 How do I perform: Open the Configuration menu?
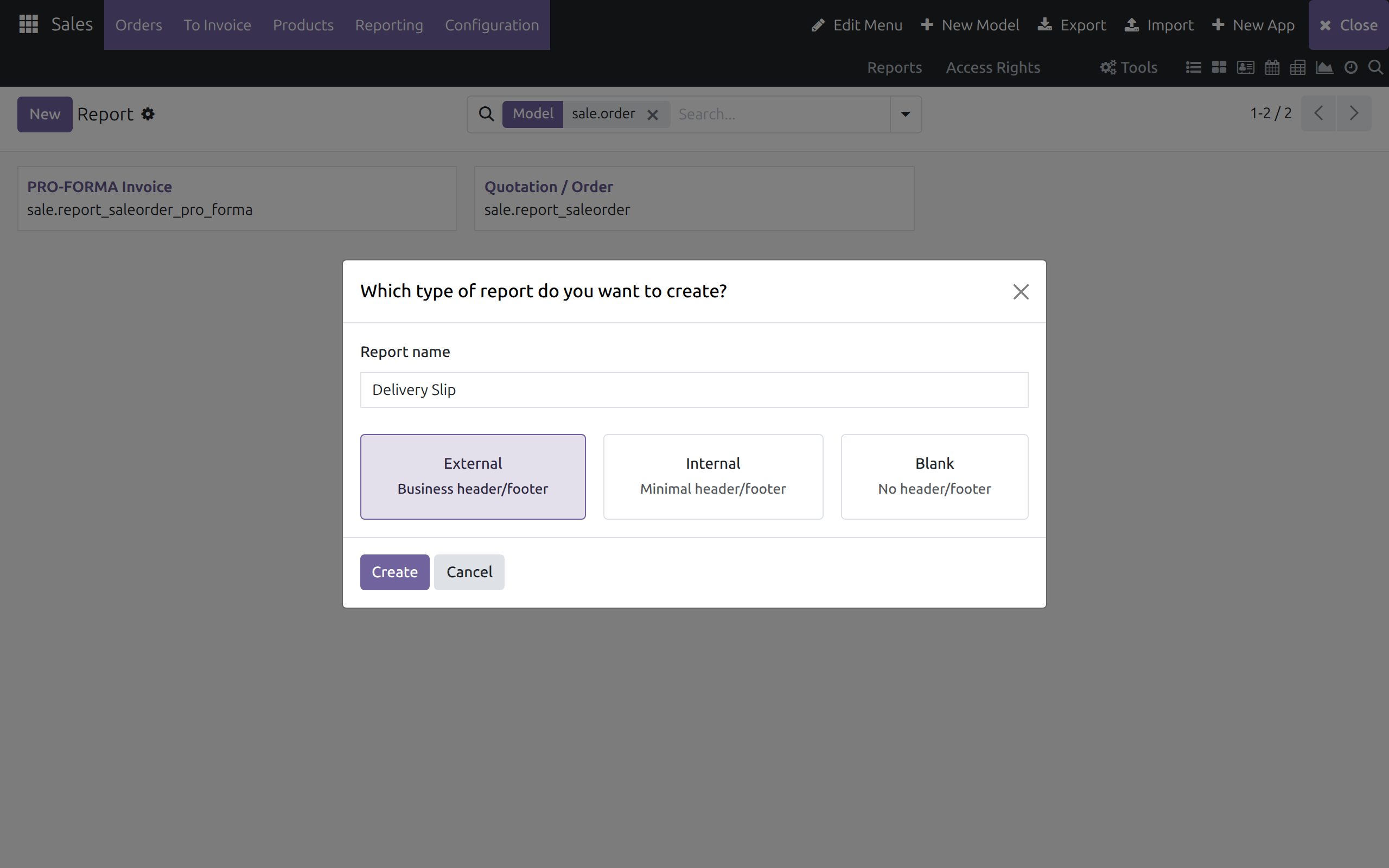click(x=492, y=25)
